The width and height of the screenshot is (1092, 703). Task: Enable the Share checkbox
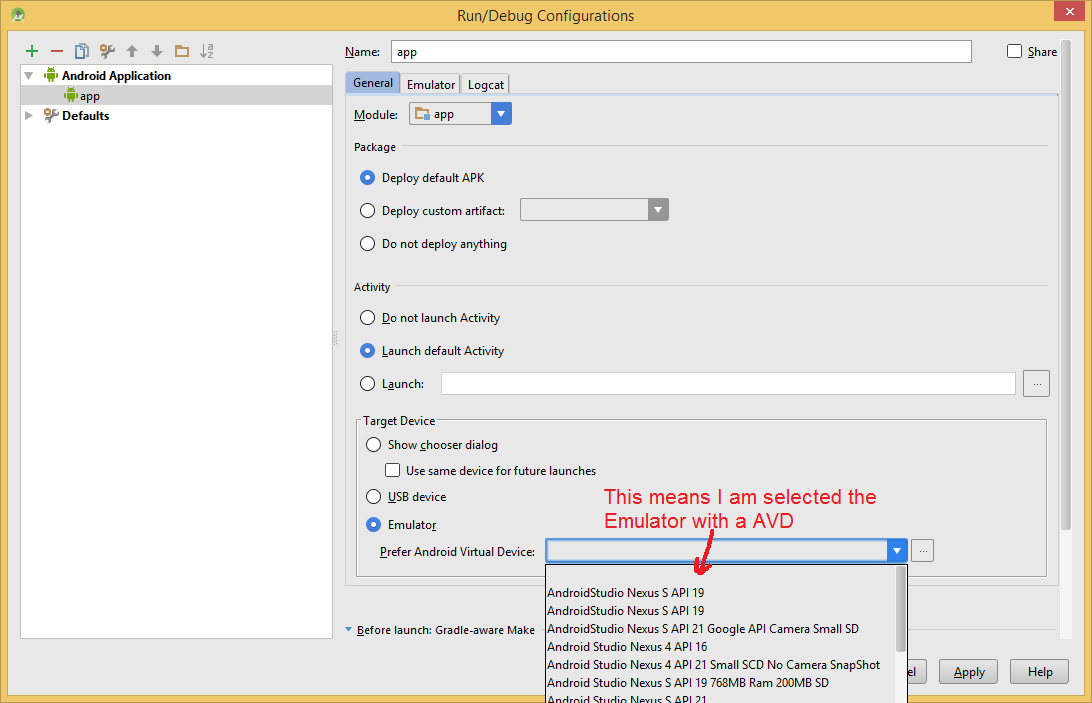tap(1014, 51)
